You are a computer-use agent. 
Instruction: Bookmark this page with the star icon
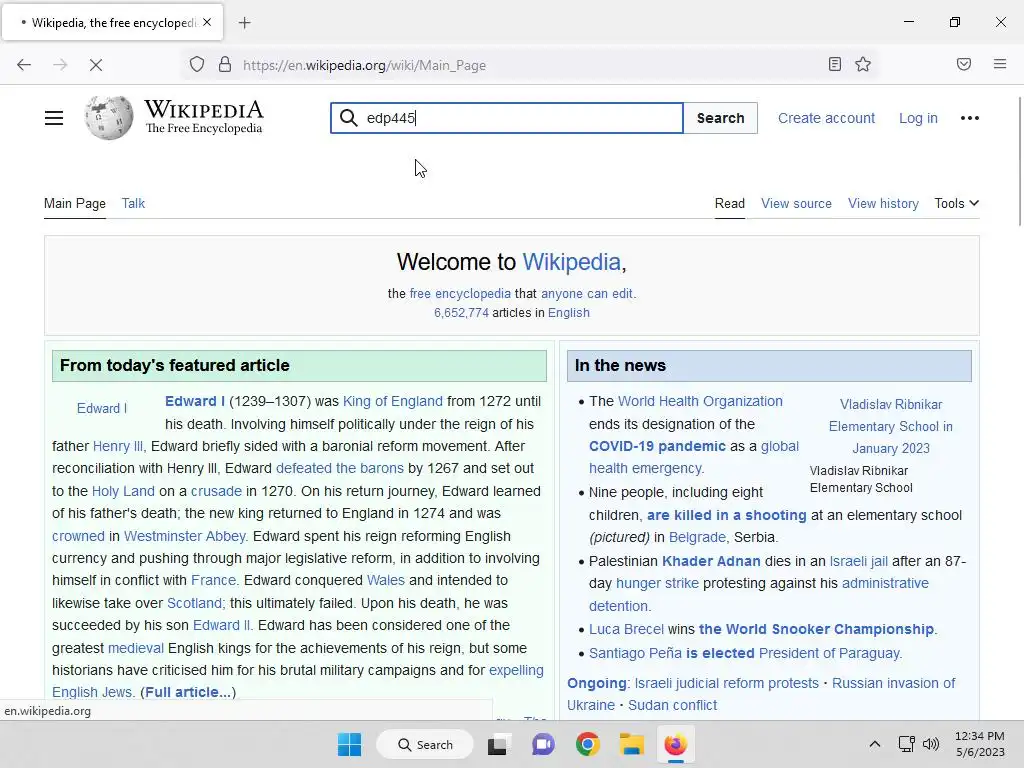tap(863, 64)
